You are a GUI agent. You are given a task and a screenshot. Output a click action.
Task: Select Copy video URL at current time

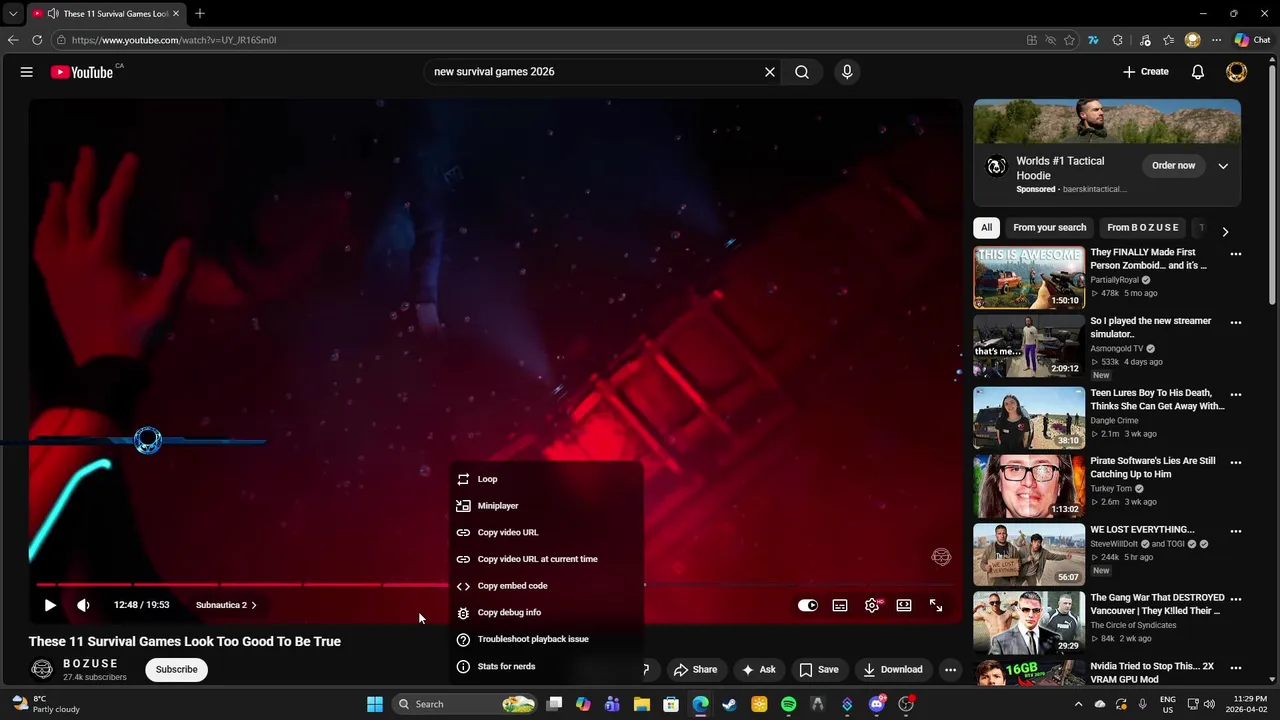tap(545, 559)
